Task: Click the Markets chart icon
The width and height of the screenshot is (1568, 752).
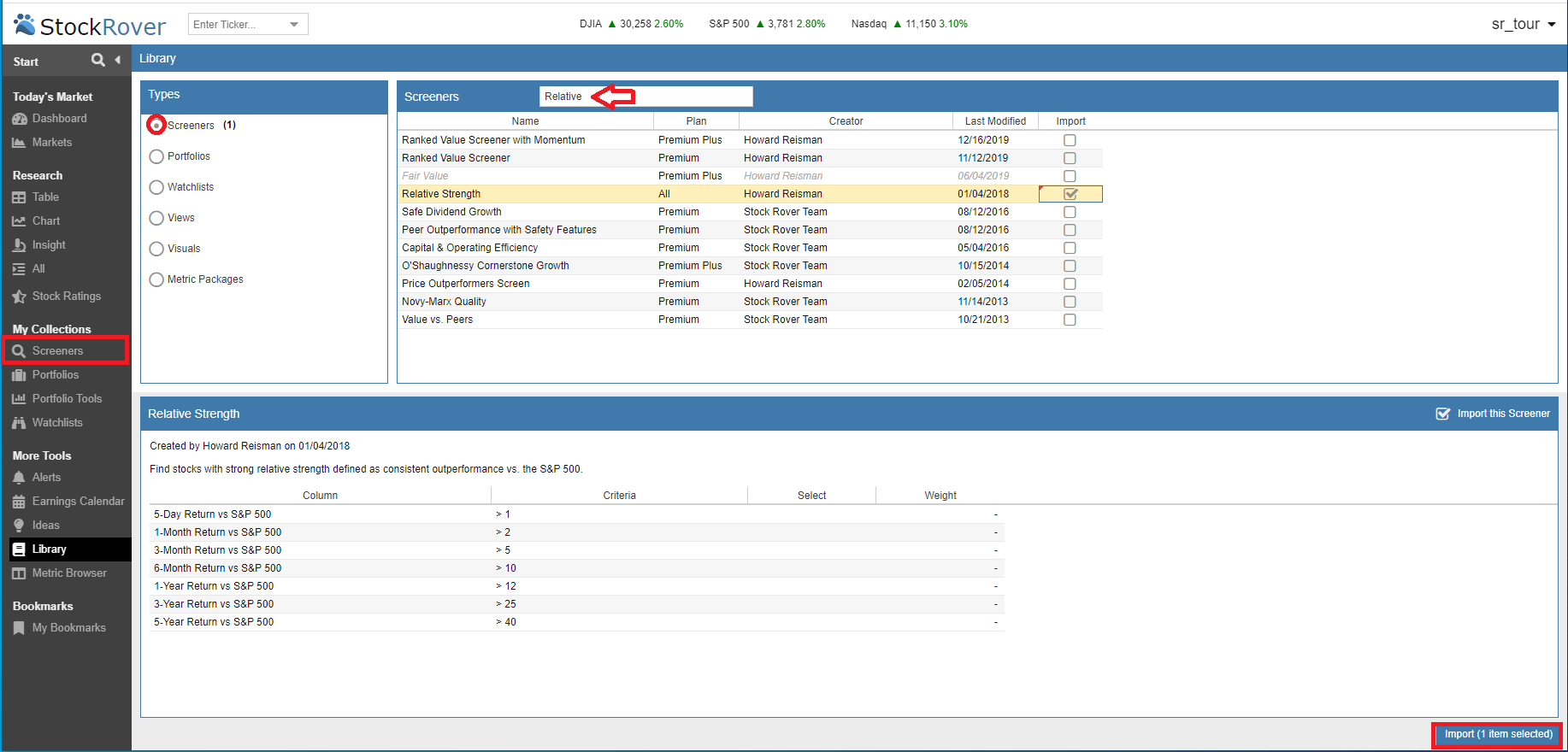Action: click(x=19, y=143)
